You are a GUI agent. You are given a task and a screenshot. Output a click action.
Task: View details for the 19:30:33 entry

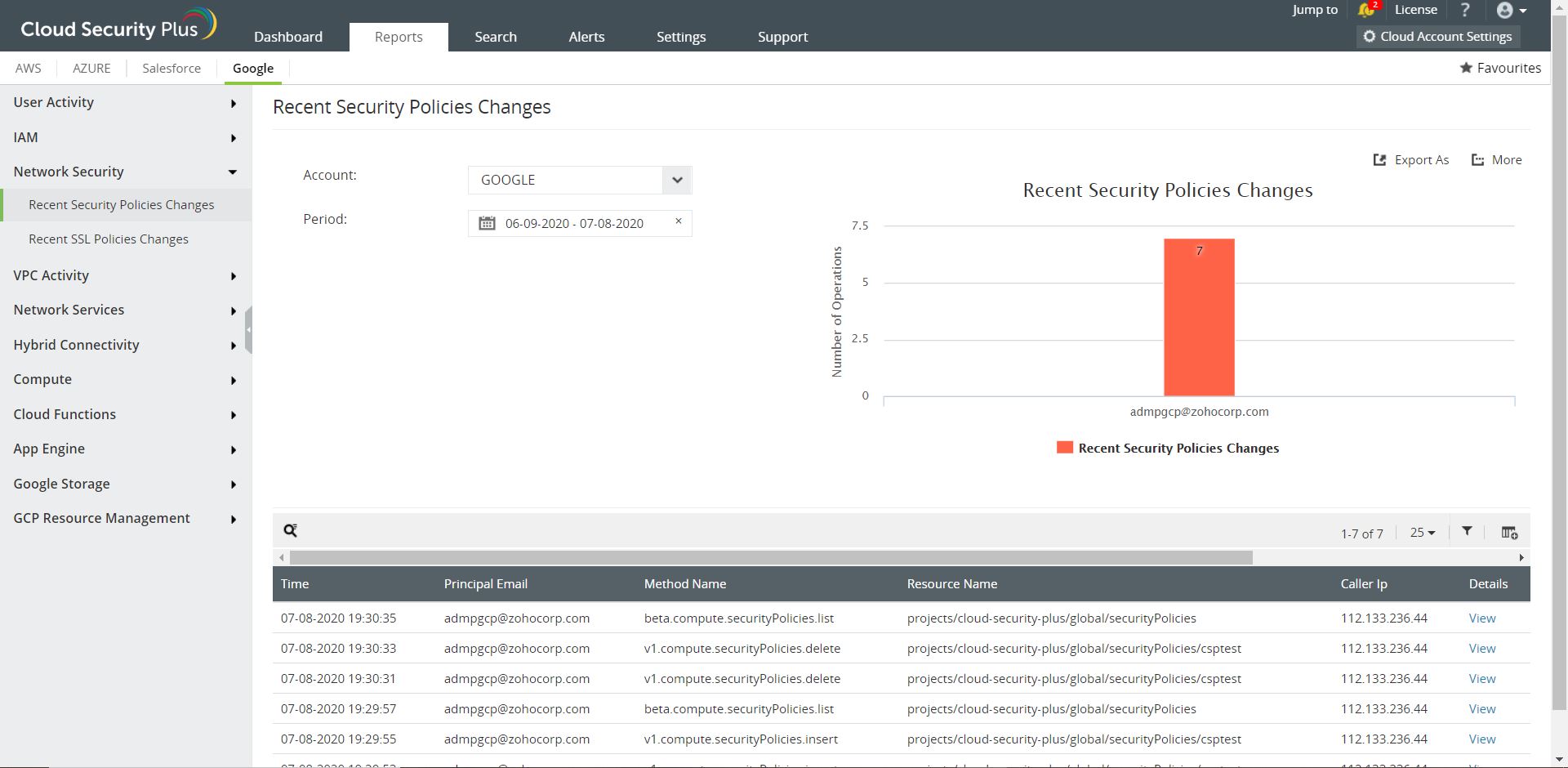[x=1482, y=649]
